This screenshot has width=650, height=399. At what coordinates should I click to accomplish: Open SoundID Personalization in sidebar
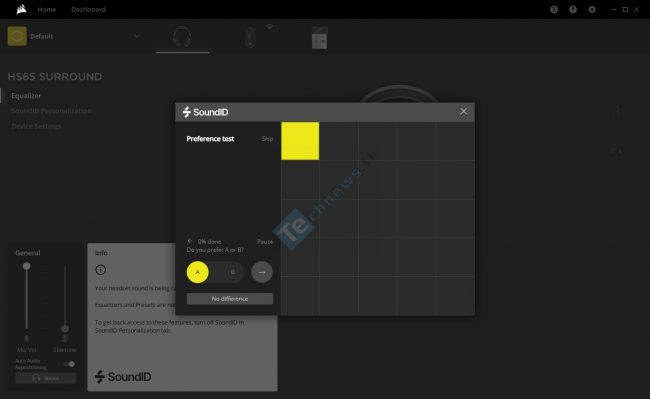point(51,111)
